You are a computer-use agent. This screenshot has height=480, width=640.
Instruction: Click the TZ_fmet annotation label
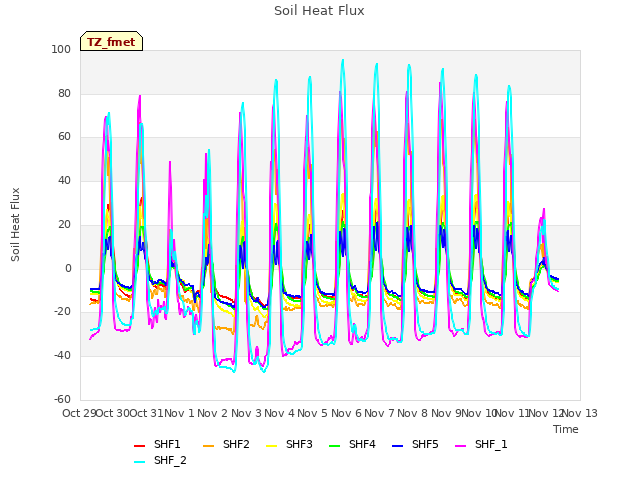pyautogui.click(x=111, y=41)
